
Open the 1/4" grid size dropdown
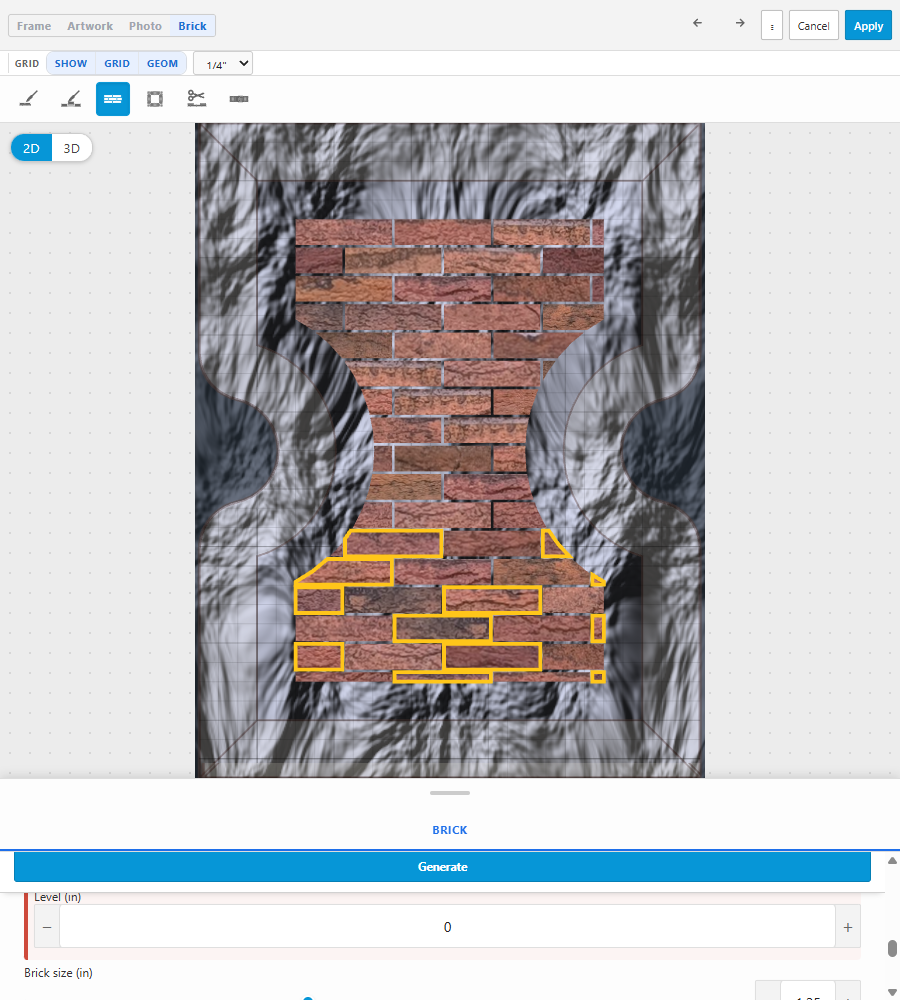[x=223, y=64]
